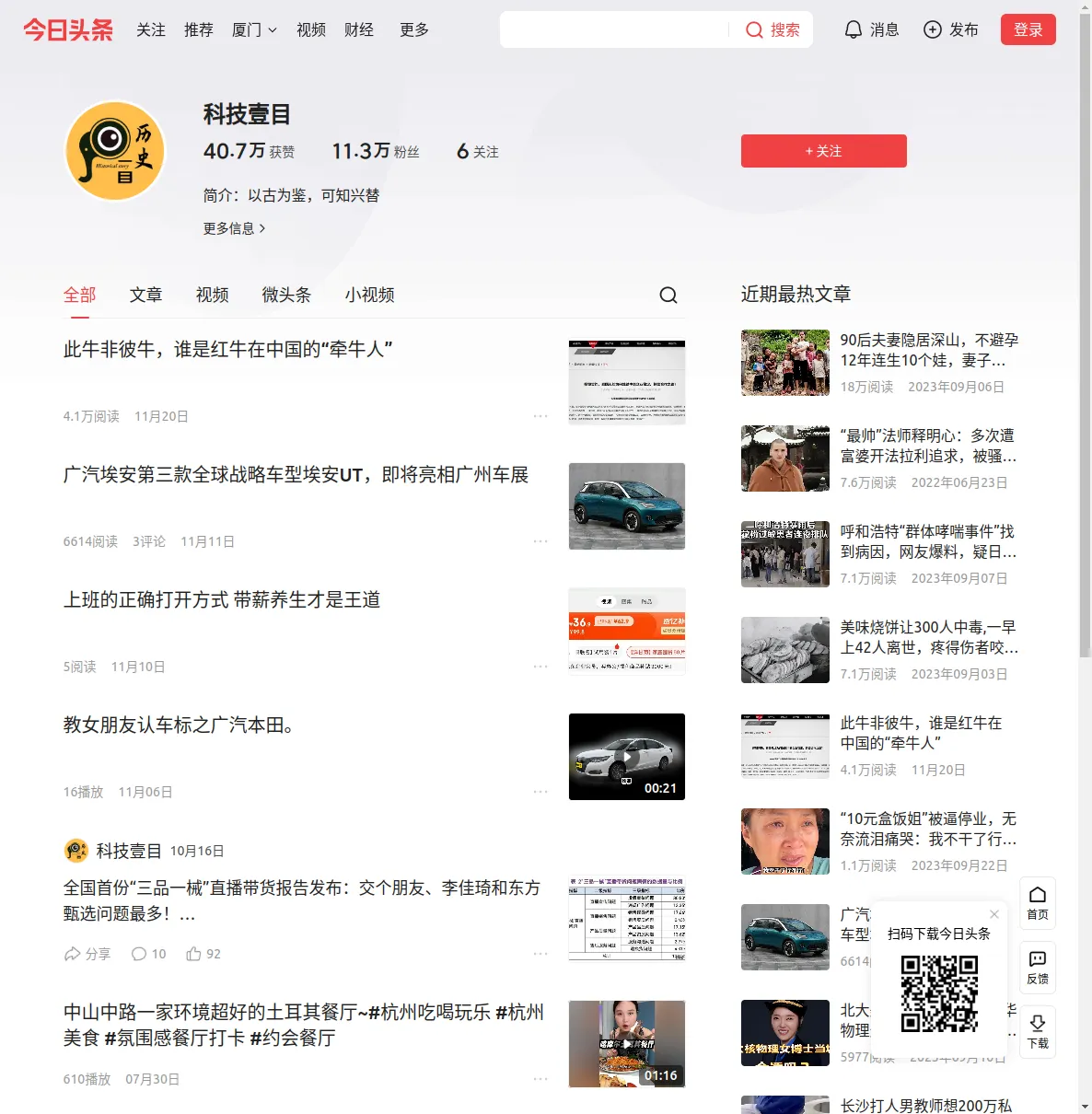
Task: Click teal car thumbnail in main feed
Action: click(627, 506)
